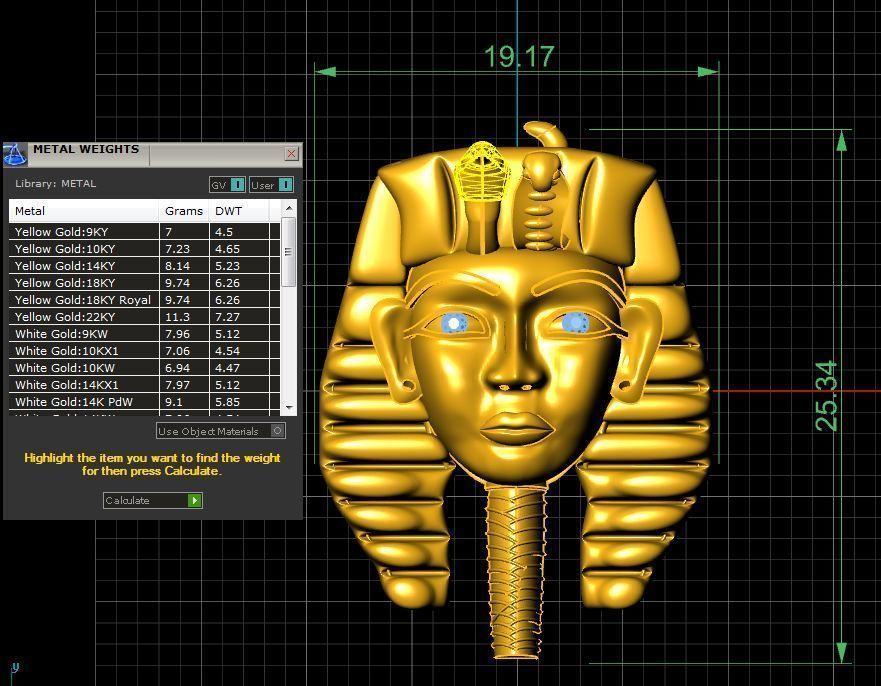Select Yellow Gold:9KY row
Viewport: 881px width, 686px height.
(x=144, y=231)
